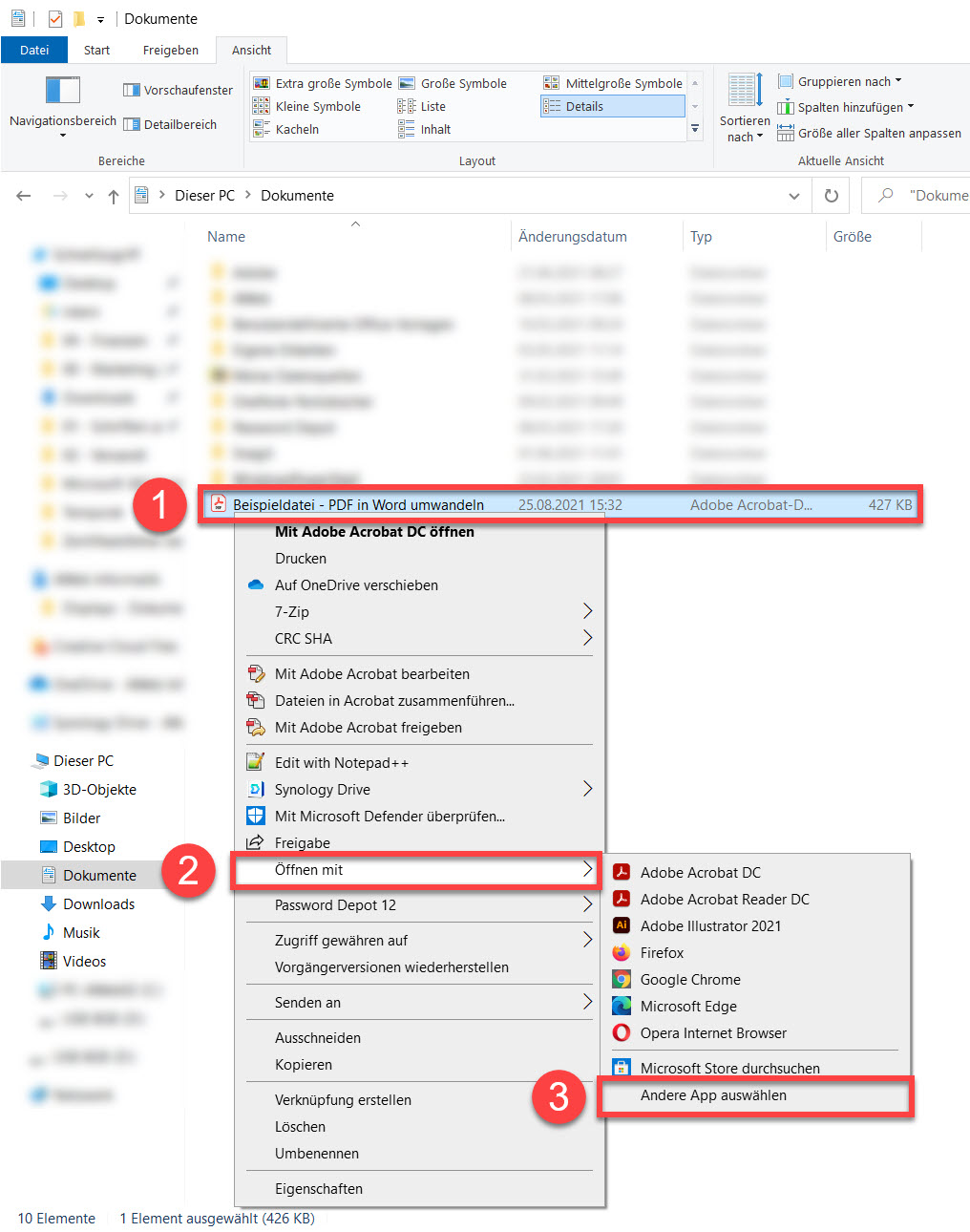
Task: Open the Sortieren nach dropdown
Action: [x=745, y=108]
